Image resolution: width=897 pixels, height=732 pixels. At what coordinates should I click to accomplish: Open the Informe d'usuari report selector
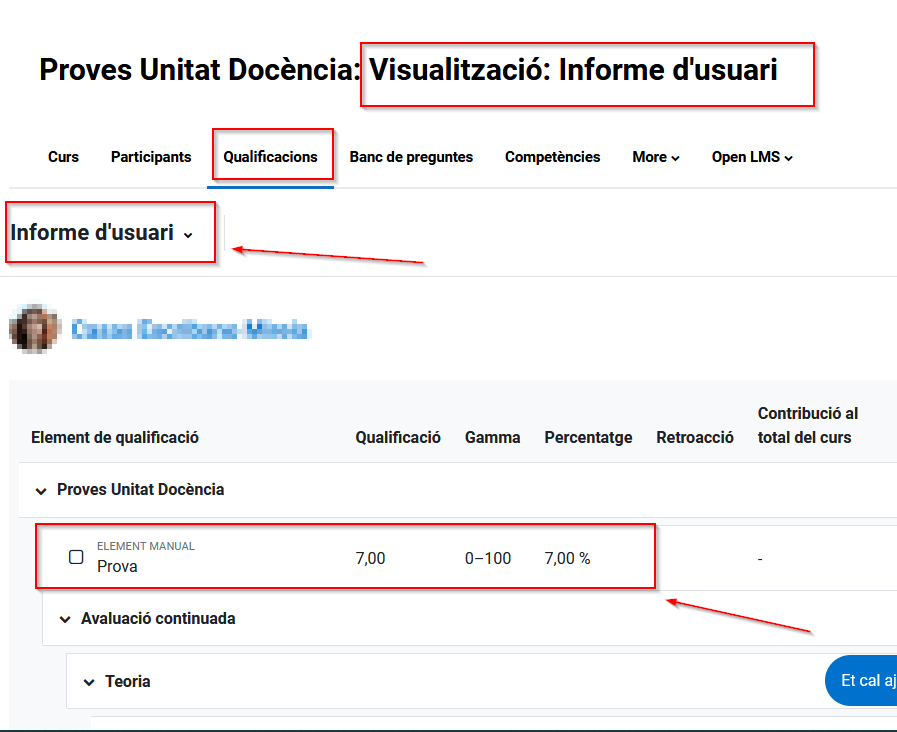point(101,233)
